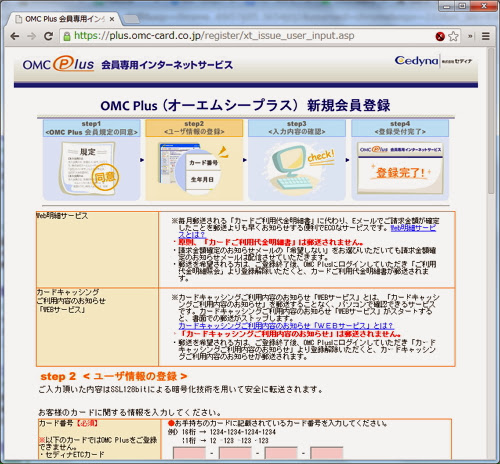Click the step2 ユーザ情報の登録 image
The image size is (500, 464).
pyautogui.click(x=194, y=160)
